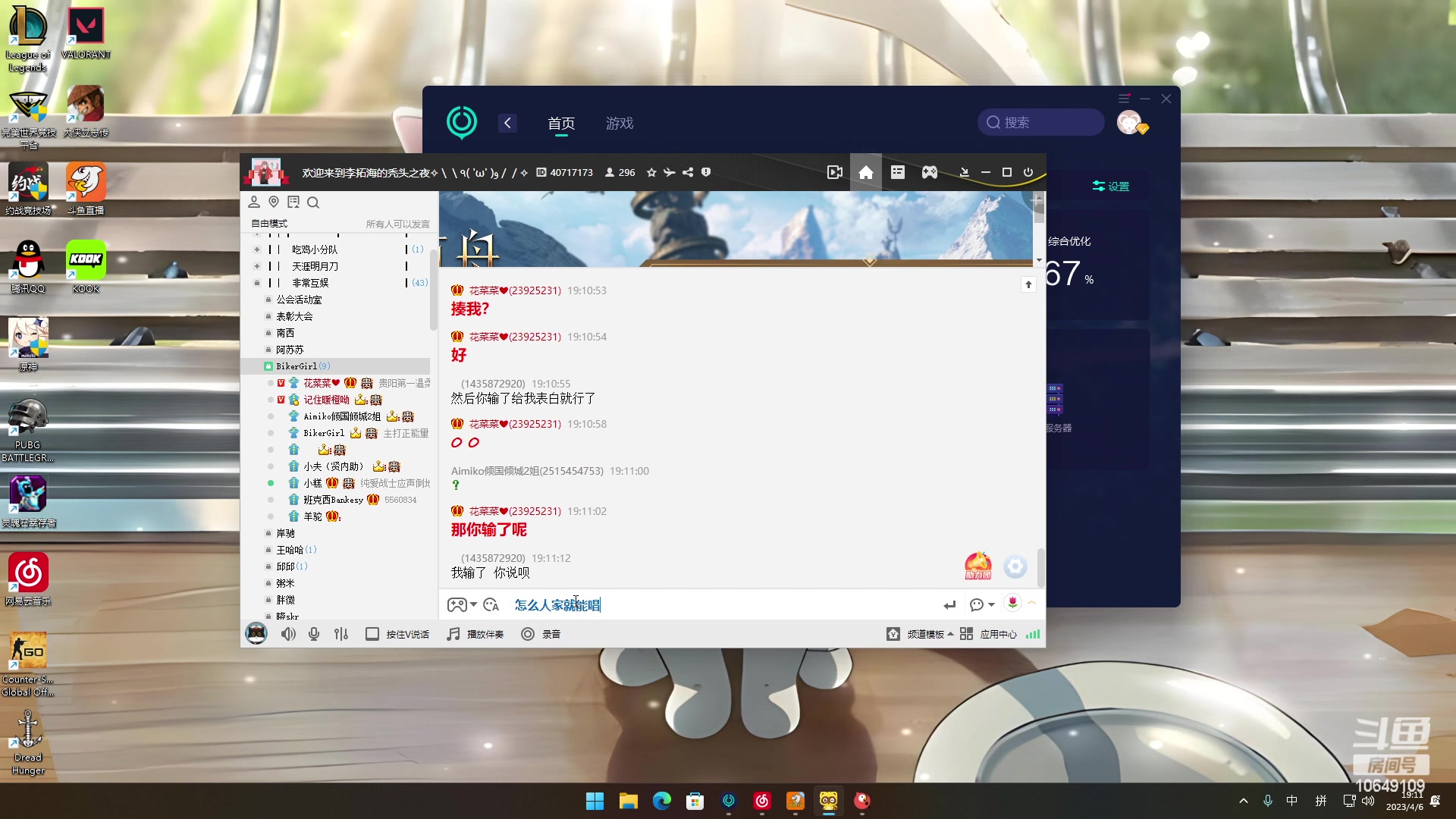
Task: Start recording with the 录音 icon
Action: point(527,634)
